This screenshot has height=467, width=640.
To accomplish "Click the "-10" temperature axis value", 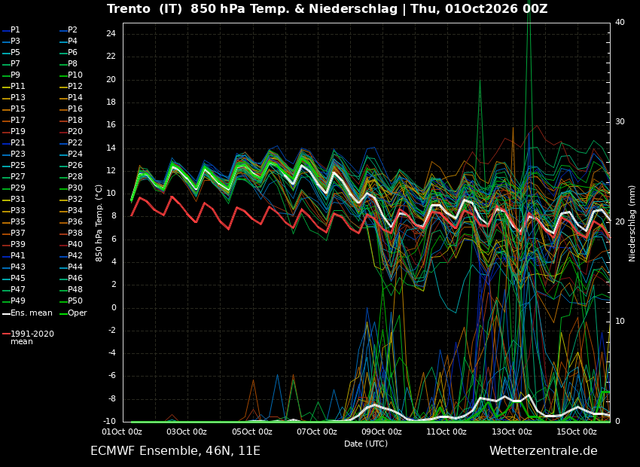I will (110, 422).
